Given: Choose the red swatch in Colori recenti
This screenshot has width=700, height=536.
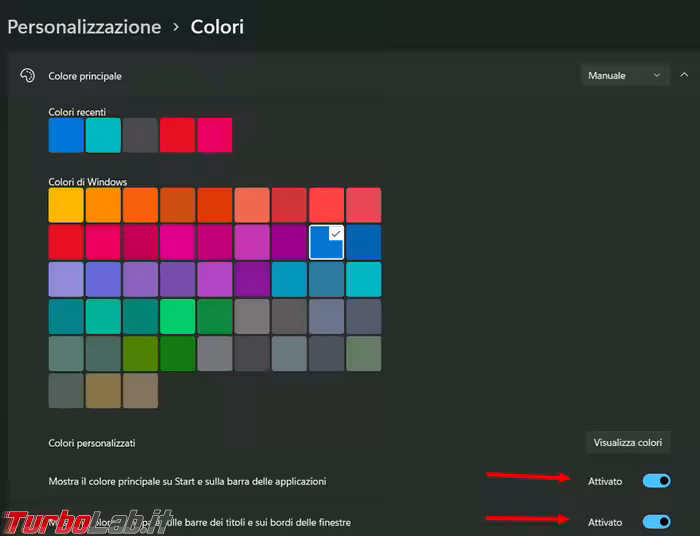Looking at the screenshot, I should point(177,135).
